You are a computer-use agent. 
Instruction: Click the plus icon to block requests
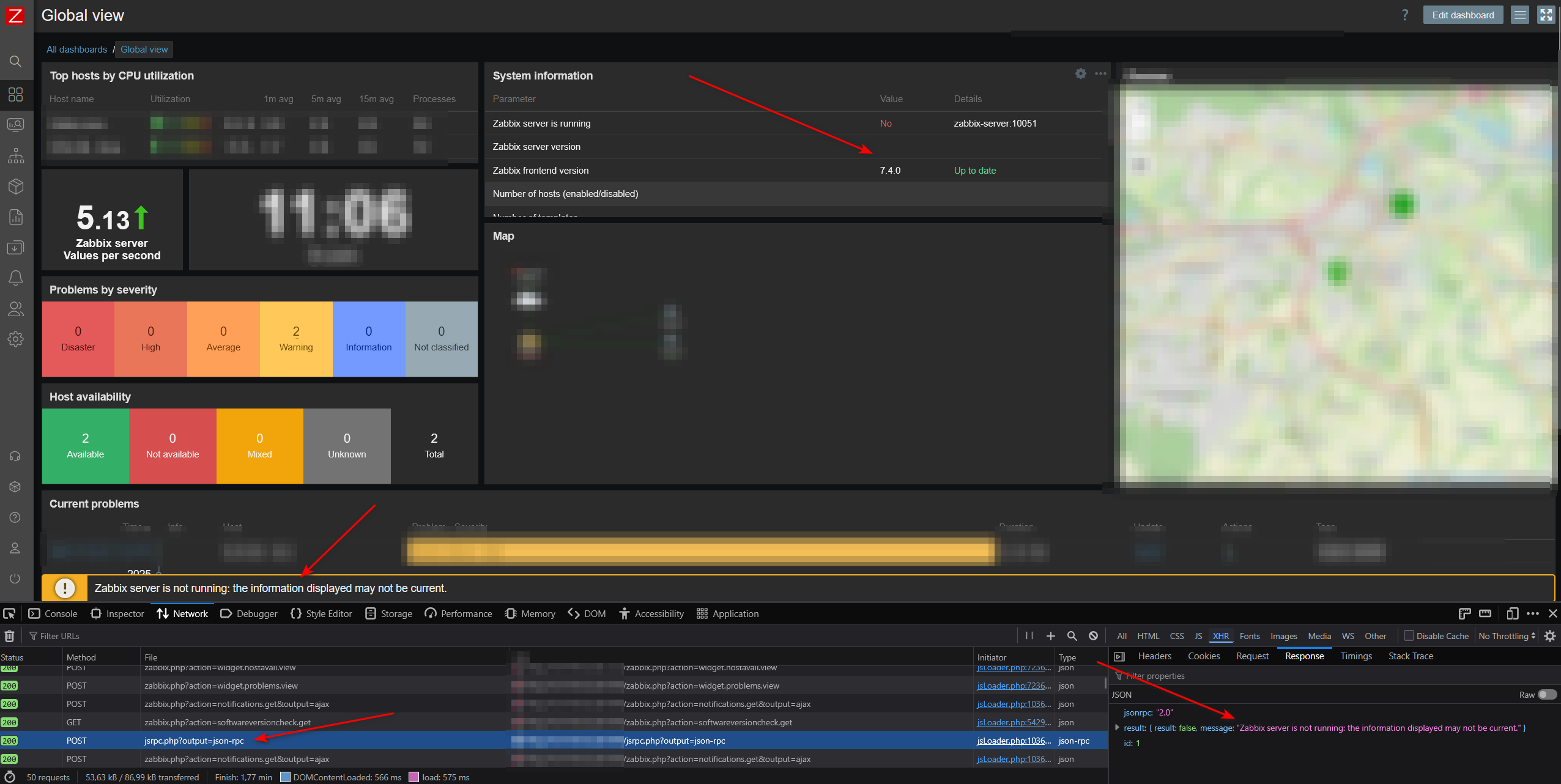pyautogui.click(x=1050, y=636)
